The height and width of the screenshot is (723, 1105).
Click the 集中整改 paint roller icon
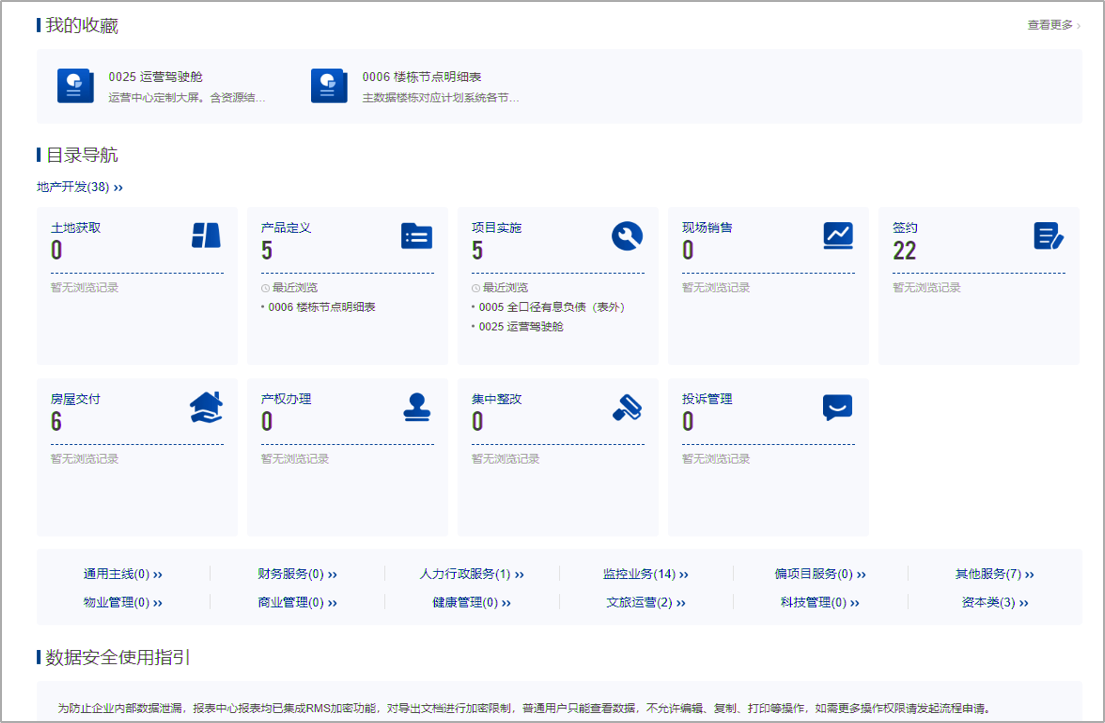click(627, 407)
